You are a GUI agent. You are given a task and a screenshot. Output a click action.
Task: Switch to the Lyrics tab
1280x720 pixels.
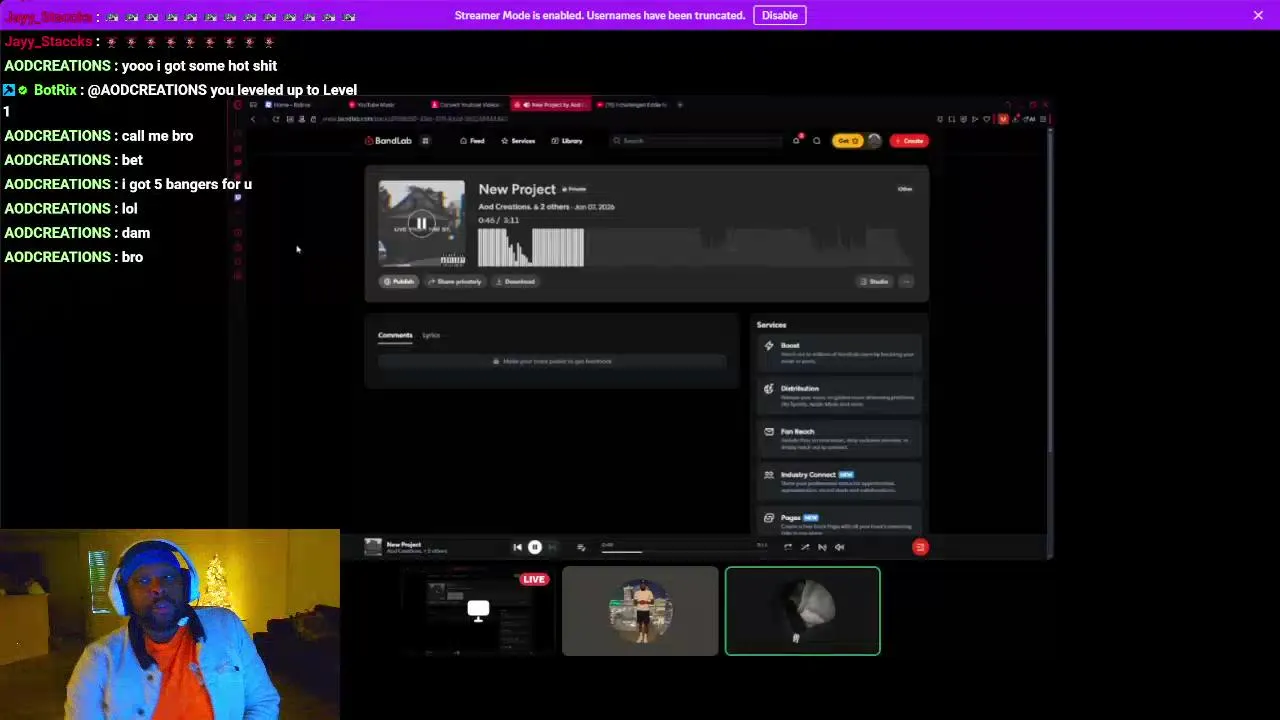click(431, 335)
